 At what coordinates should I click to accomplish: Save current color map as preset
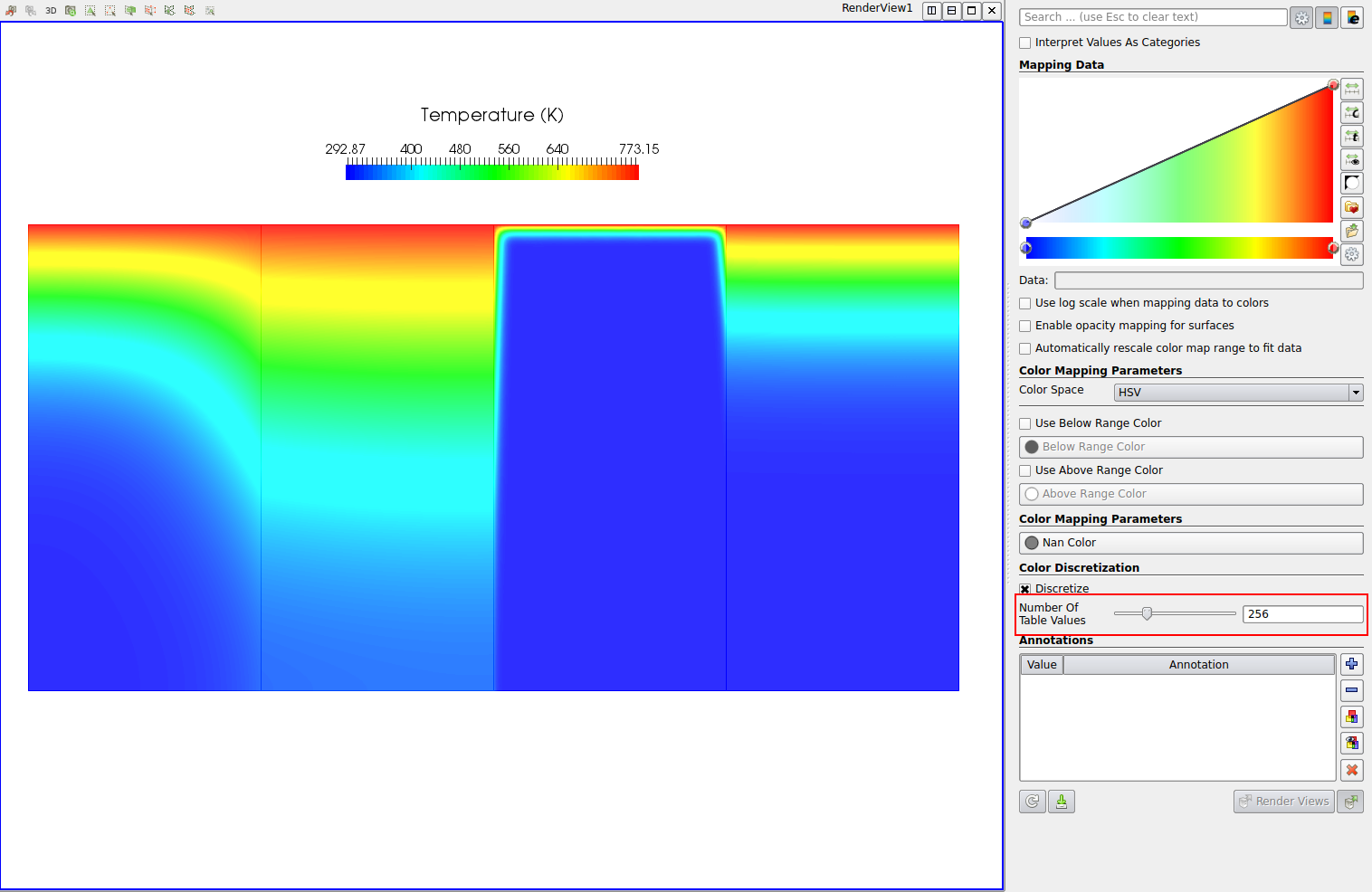[x=1352, y=231]
